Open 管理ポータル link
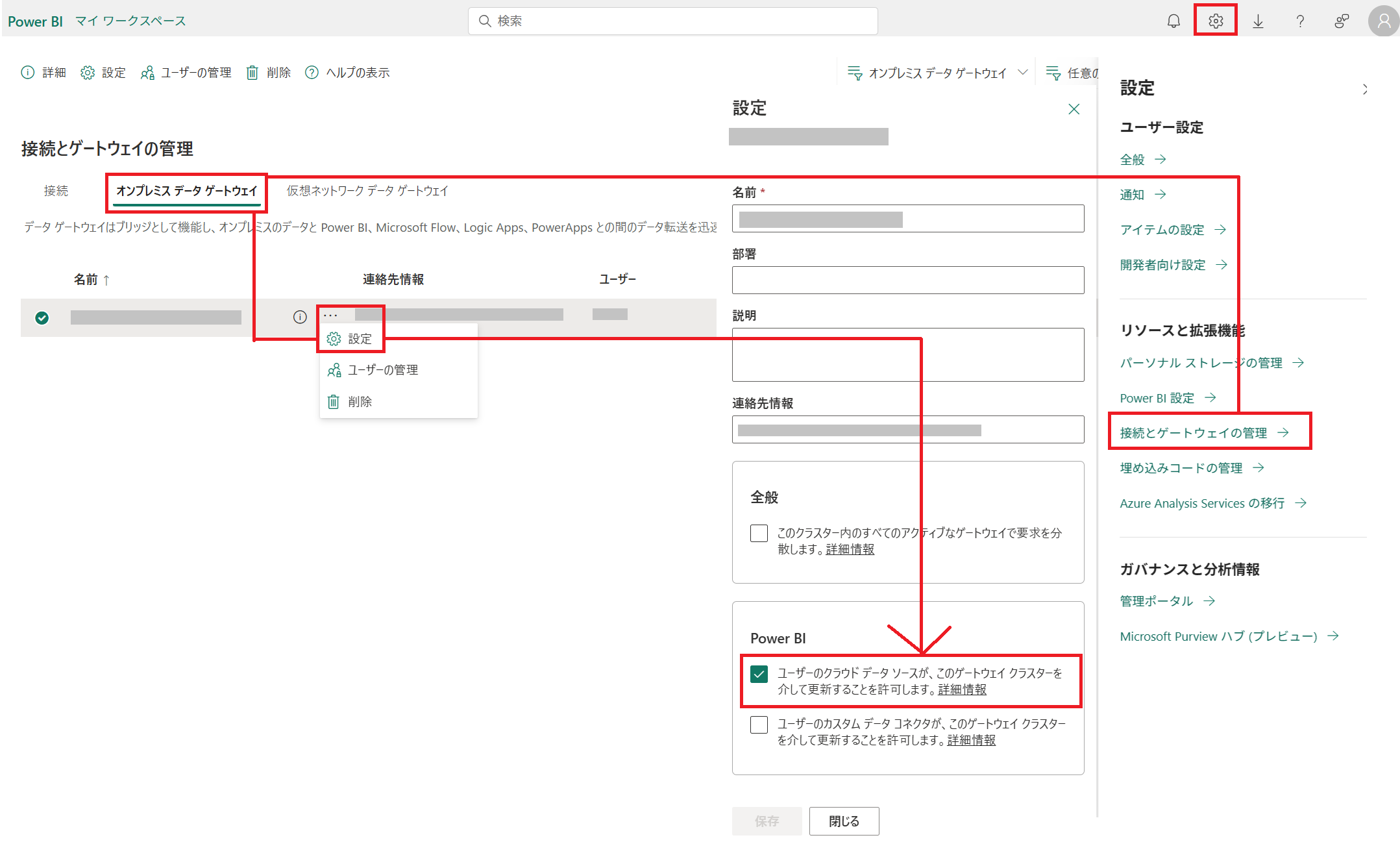 click(1167, 601)
